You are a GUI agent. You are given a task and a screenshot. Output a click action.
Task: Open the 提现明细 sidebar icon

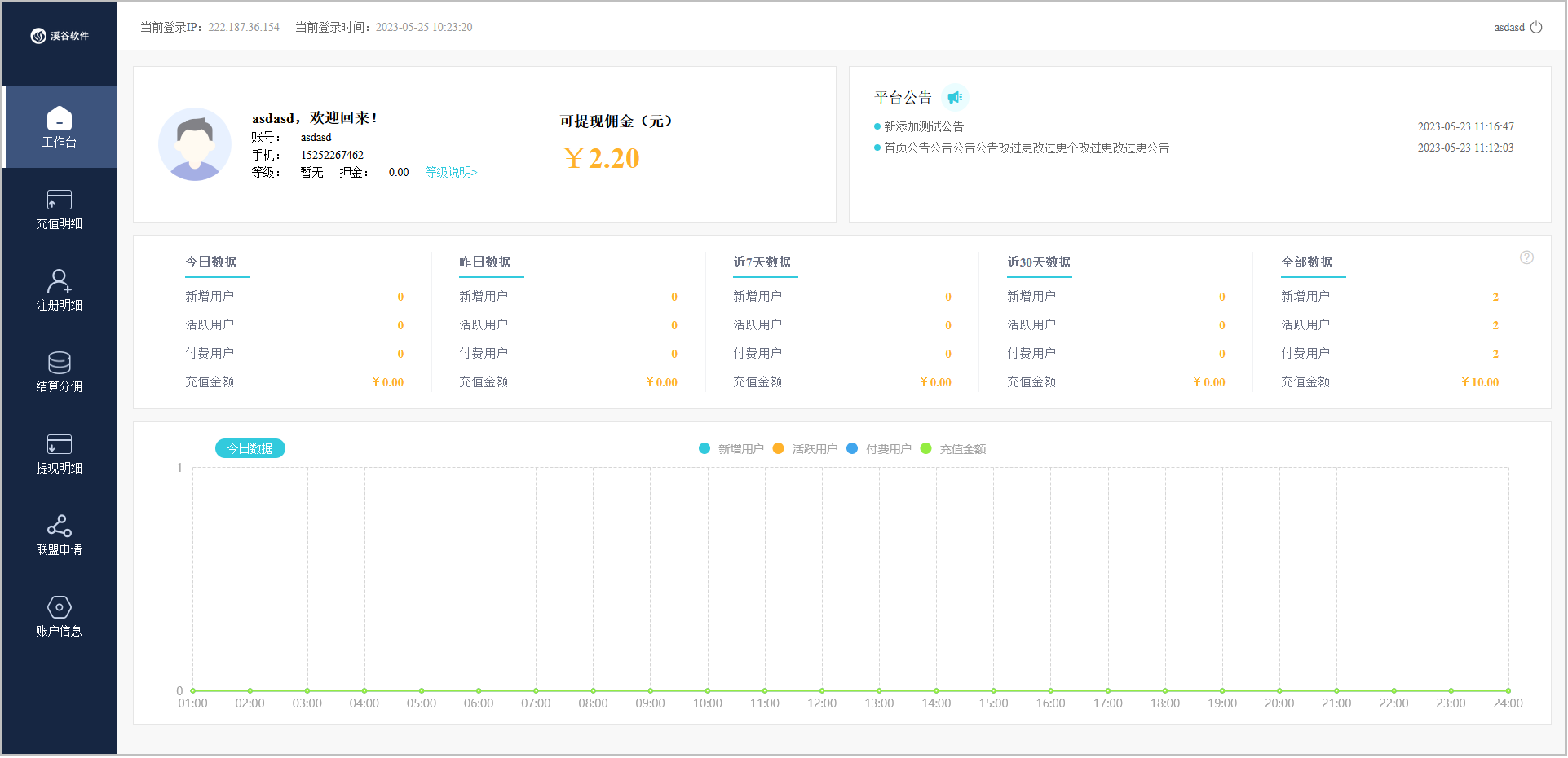tap(60, 444)
